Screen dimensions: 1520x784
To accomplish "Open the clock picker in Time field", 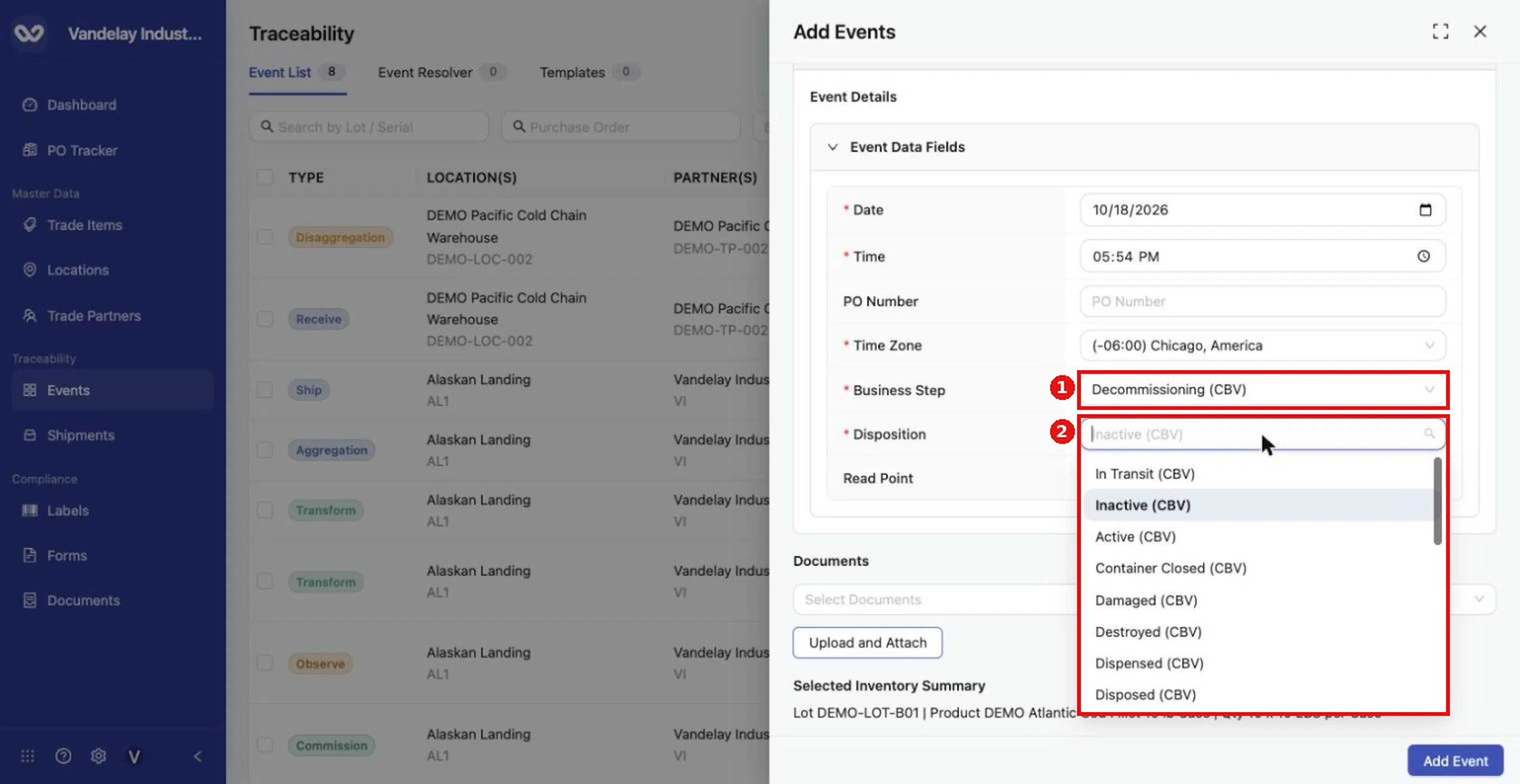I will tap(1424, 256).
